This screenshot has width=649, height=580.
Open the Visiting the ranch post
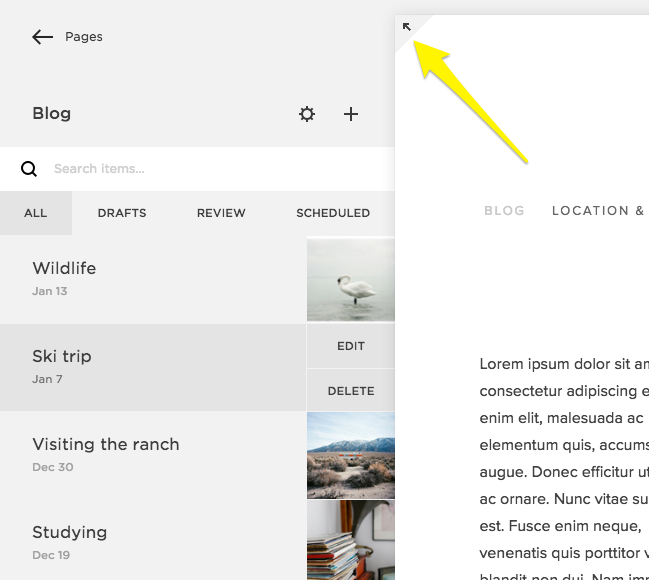(x=150, y=454)
